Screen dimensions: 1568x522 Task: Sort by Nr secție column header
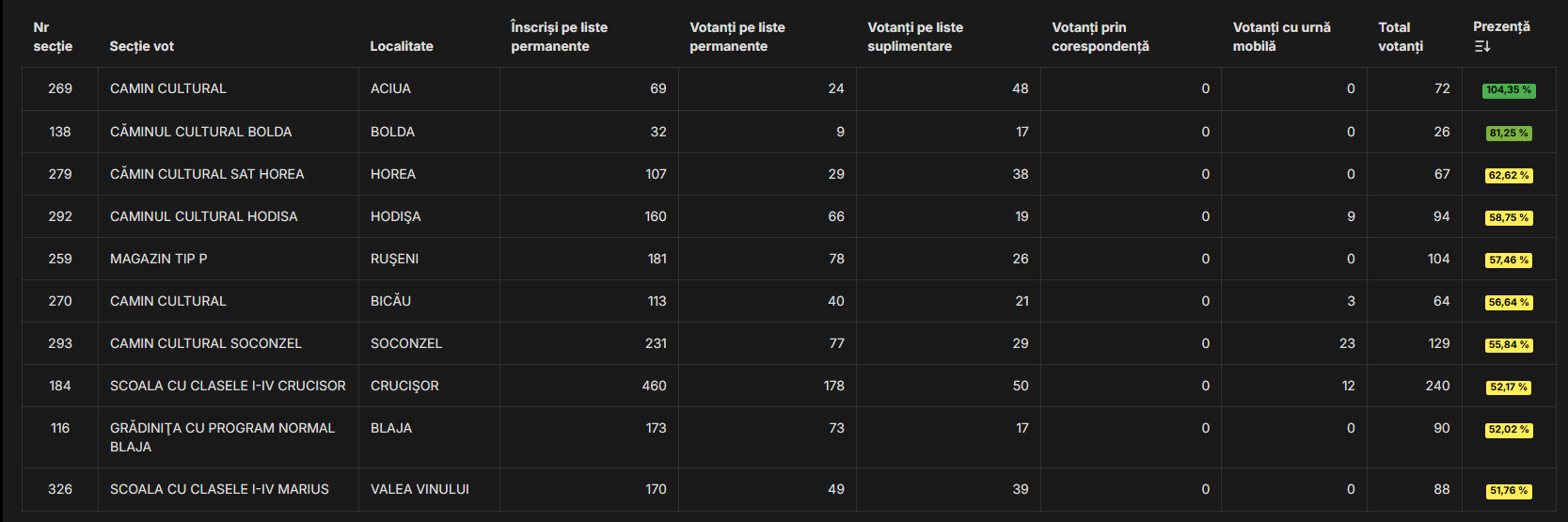pos(53,37)
